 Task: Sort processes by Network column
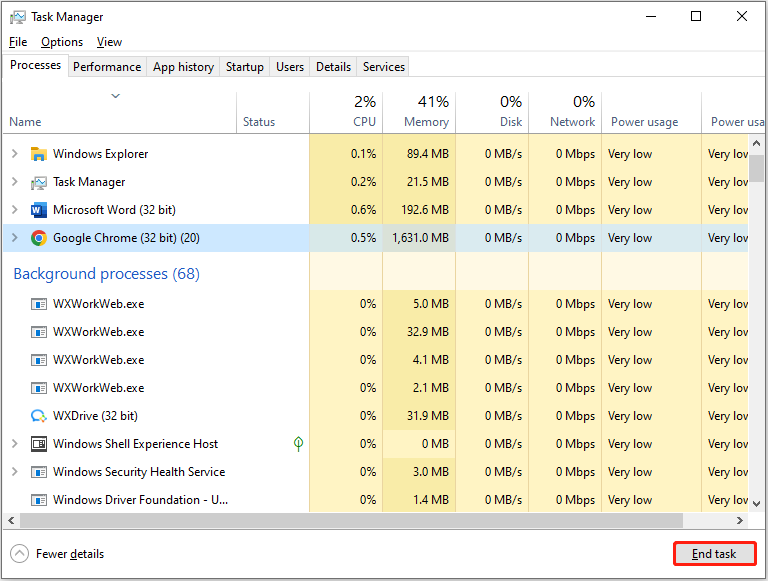click(x=565, y=113)
